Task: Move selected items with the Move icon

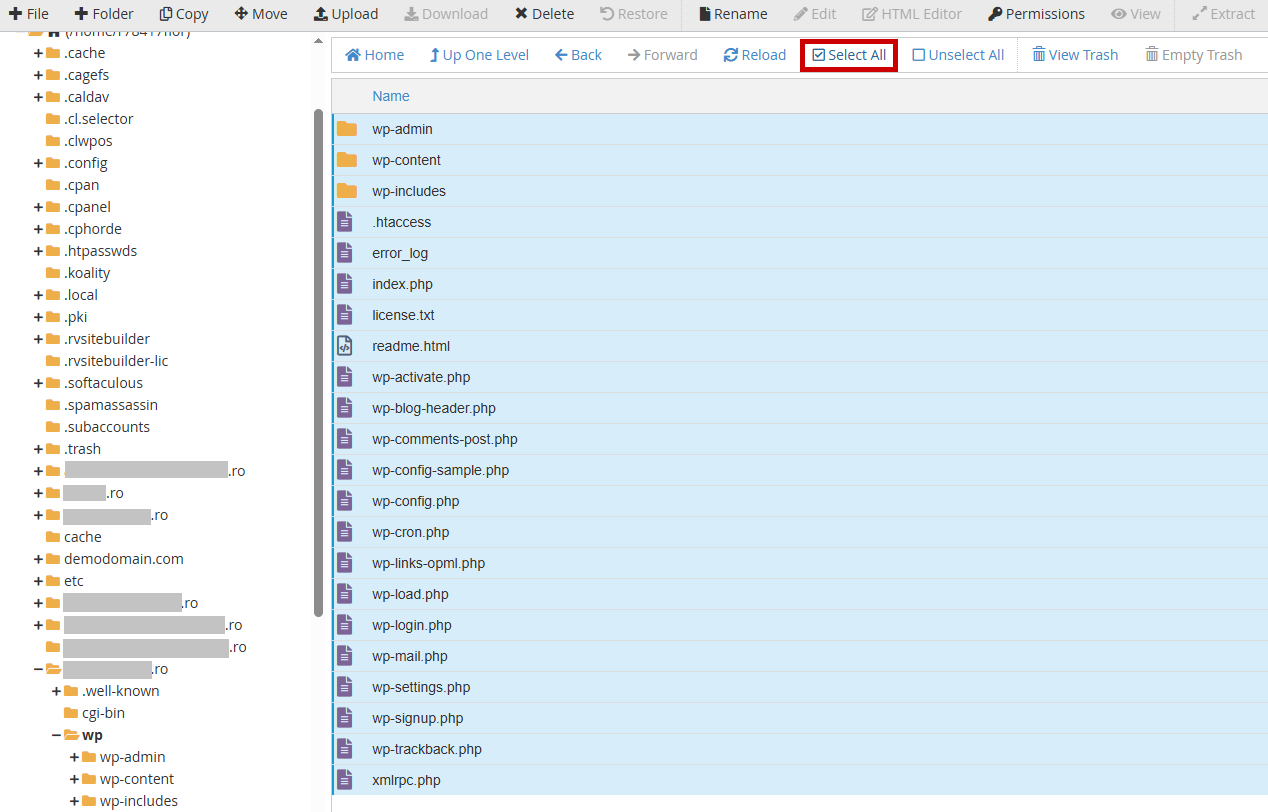Action: (x=260, y=14)
